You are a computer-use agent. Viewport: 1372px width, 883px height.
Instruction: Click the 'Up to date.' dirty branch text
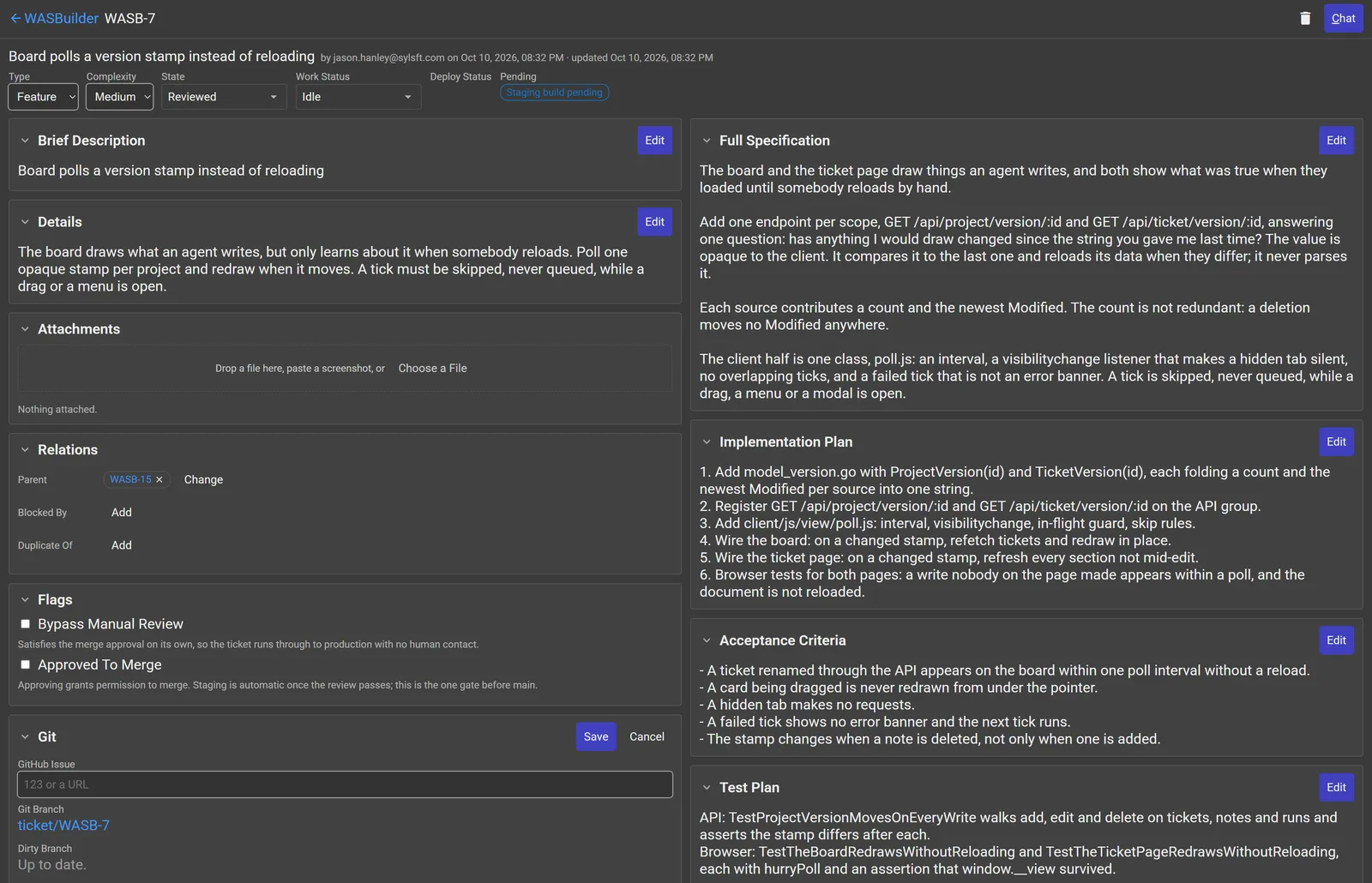(52, 865)
